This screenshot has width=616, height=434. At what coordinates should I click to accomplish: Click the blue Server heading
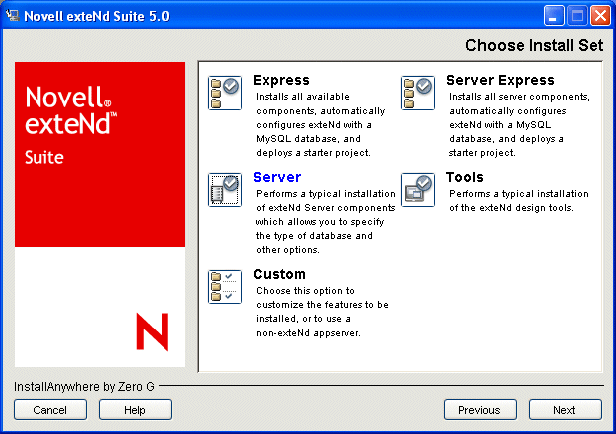(277, 177)
